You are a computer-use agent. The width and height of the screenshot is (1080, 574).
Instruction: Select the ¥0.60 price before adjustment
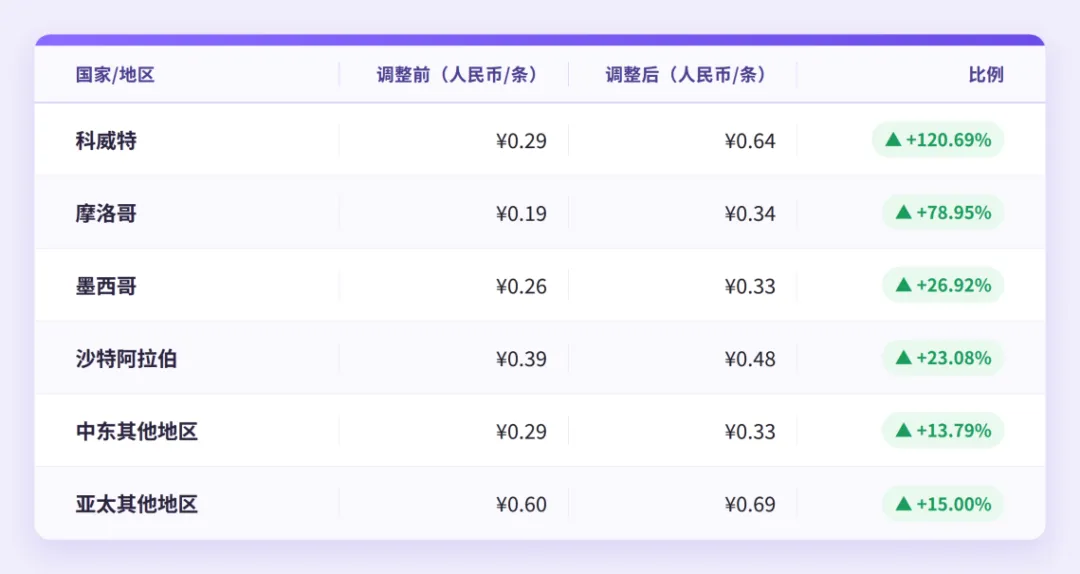[x=521, y=504]
